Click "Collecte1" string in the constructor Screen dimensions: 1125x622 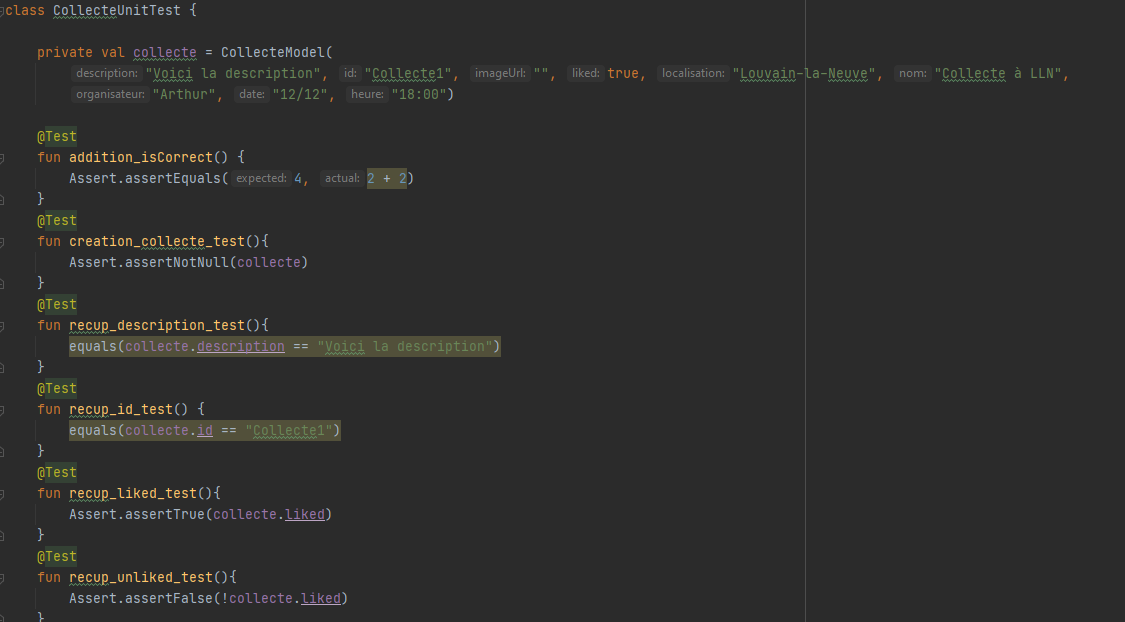[408, 73]
